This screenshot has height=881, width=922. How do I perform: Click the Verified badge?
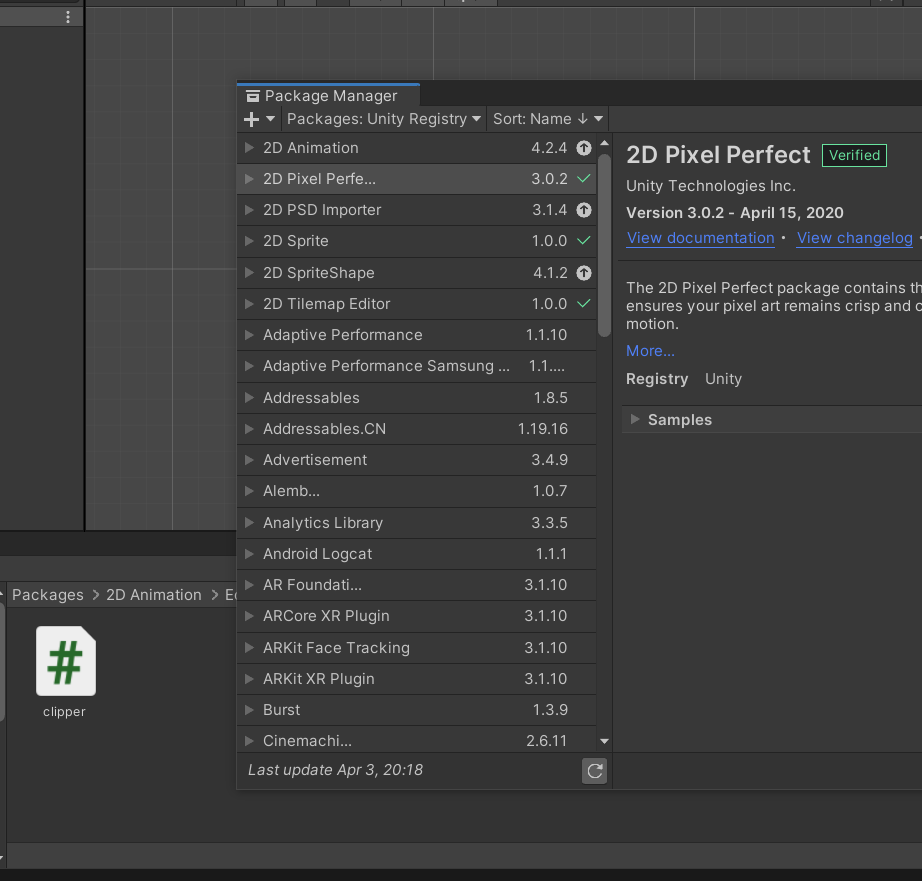click(854, 155)
